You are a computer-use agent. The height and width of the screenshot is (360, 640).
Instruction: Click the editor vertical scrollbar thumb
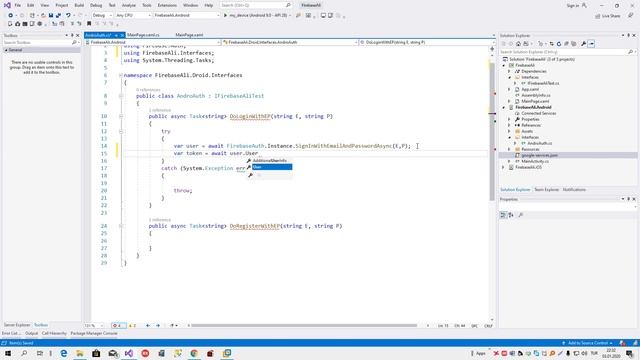(492, 131)
